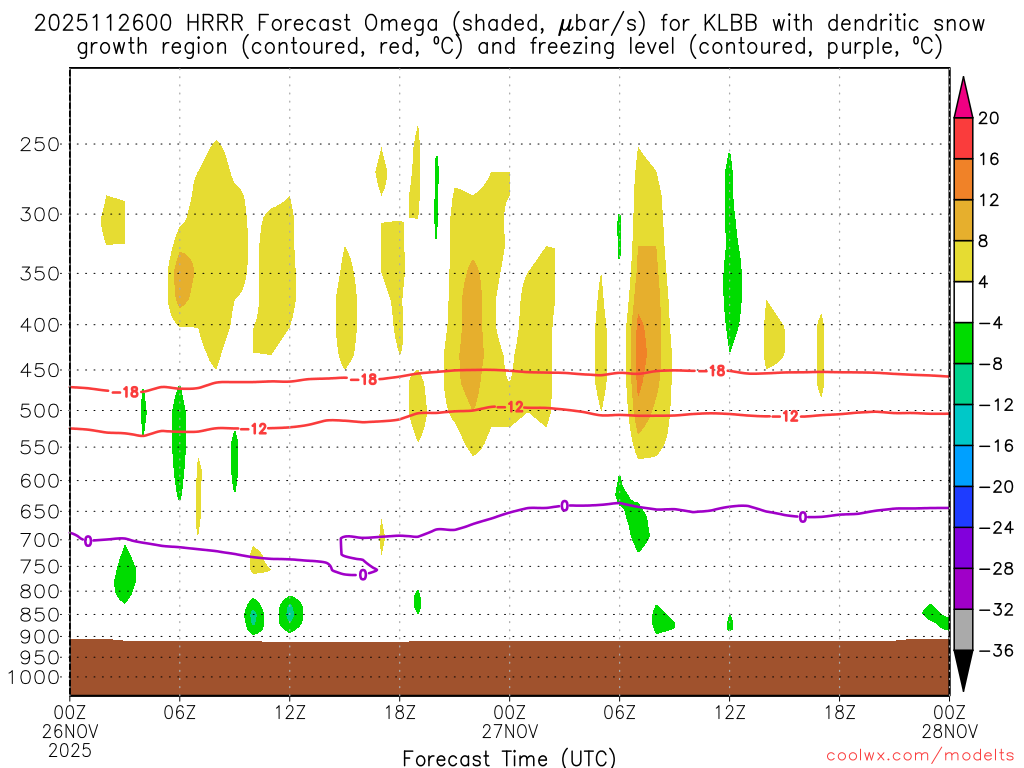
Task: Click the gray -32 to -36 colorbar segment
Action: (963, 630)
